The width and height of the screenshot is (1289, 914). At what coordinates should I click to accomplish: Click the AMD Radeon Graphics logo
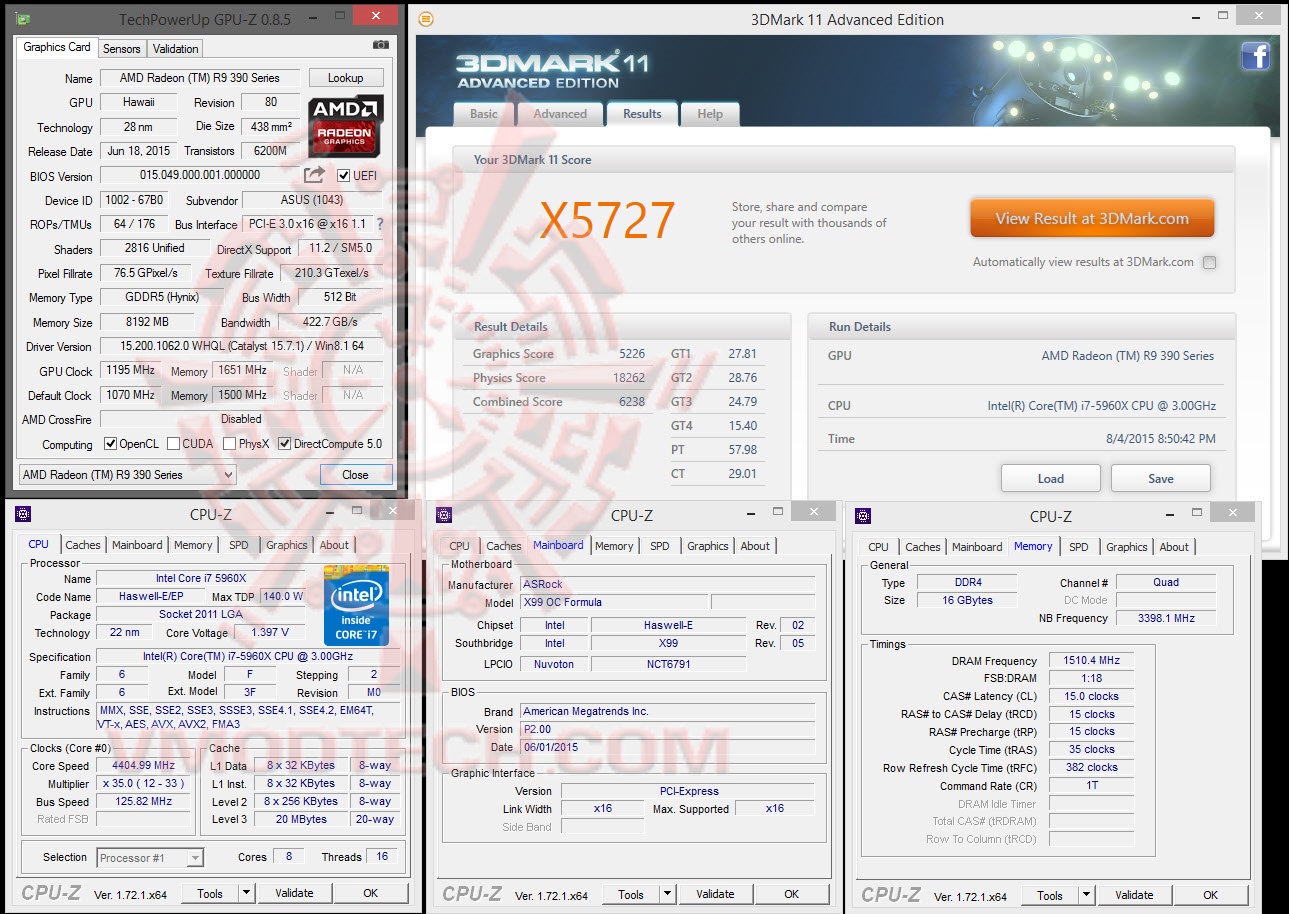click(x=345, y=127)
